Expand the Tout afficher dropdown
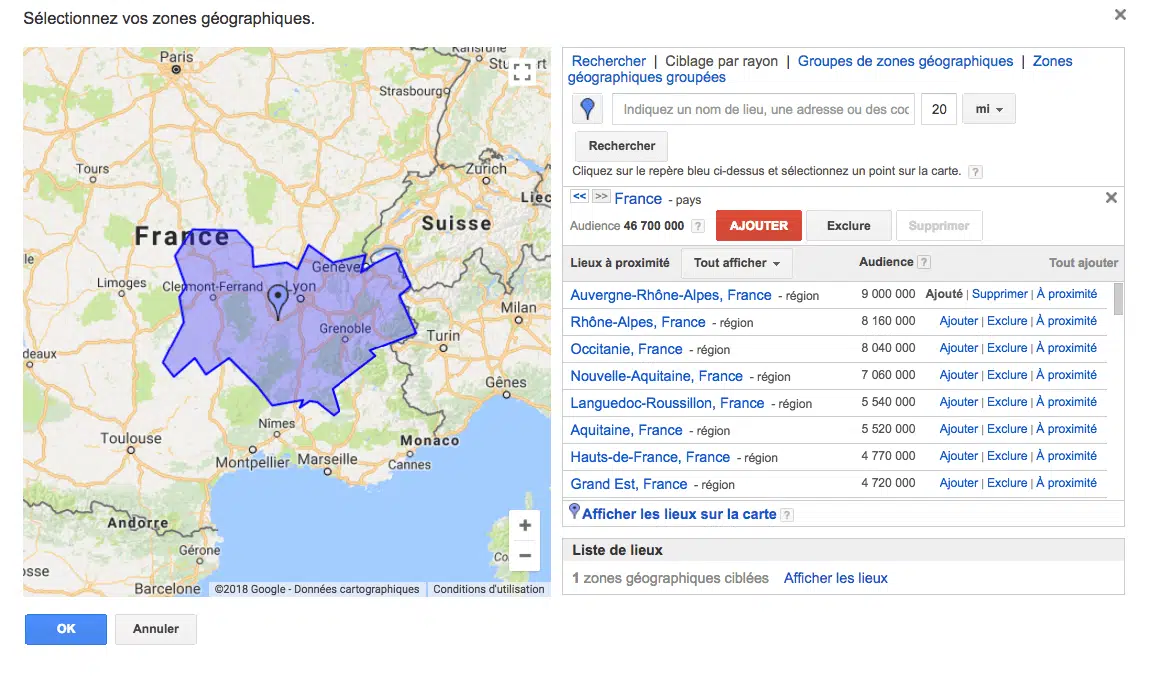The width and height of the screenshot is (1155, 678). point(736,263)
